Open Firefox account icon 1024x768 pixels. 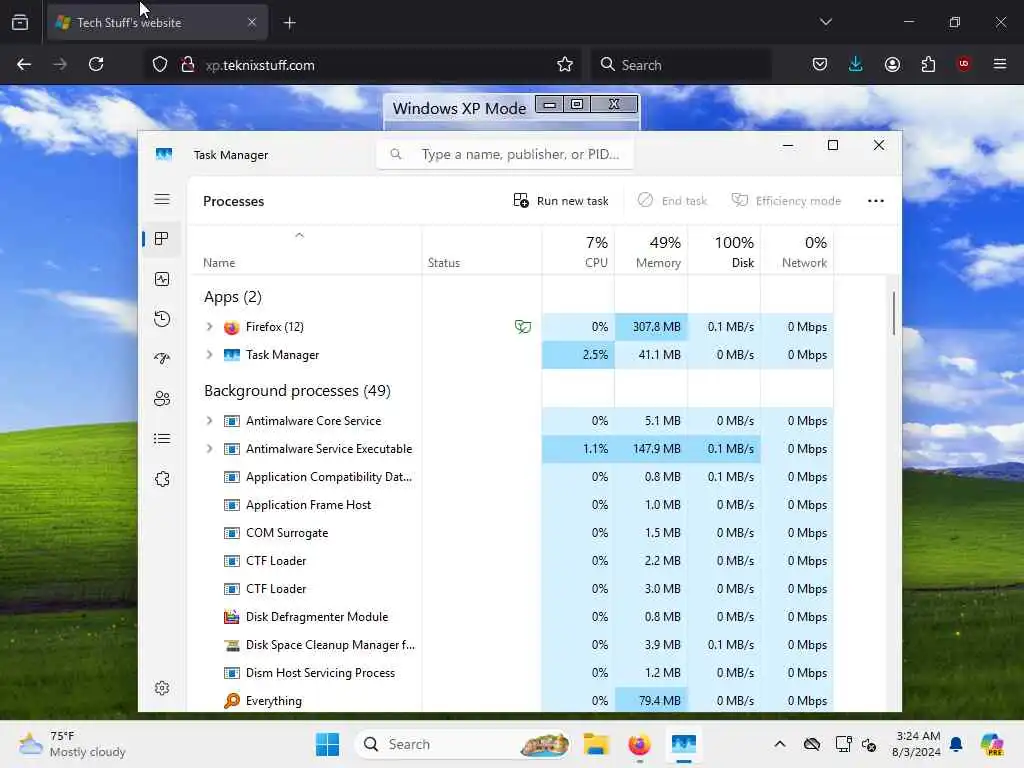point(892,64)
